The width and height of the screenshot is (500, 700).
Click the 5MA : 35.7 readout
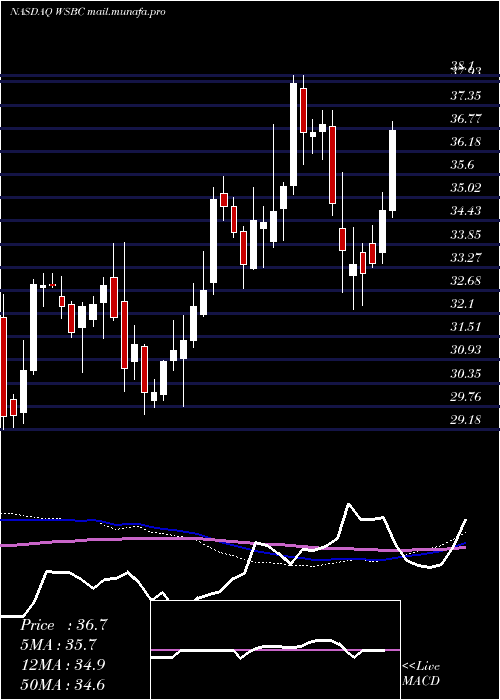(58, 645)
